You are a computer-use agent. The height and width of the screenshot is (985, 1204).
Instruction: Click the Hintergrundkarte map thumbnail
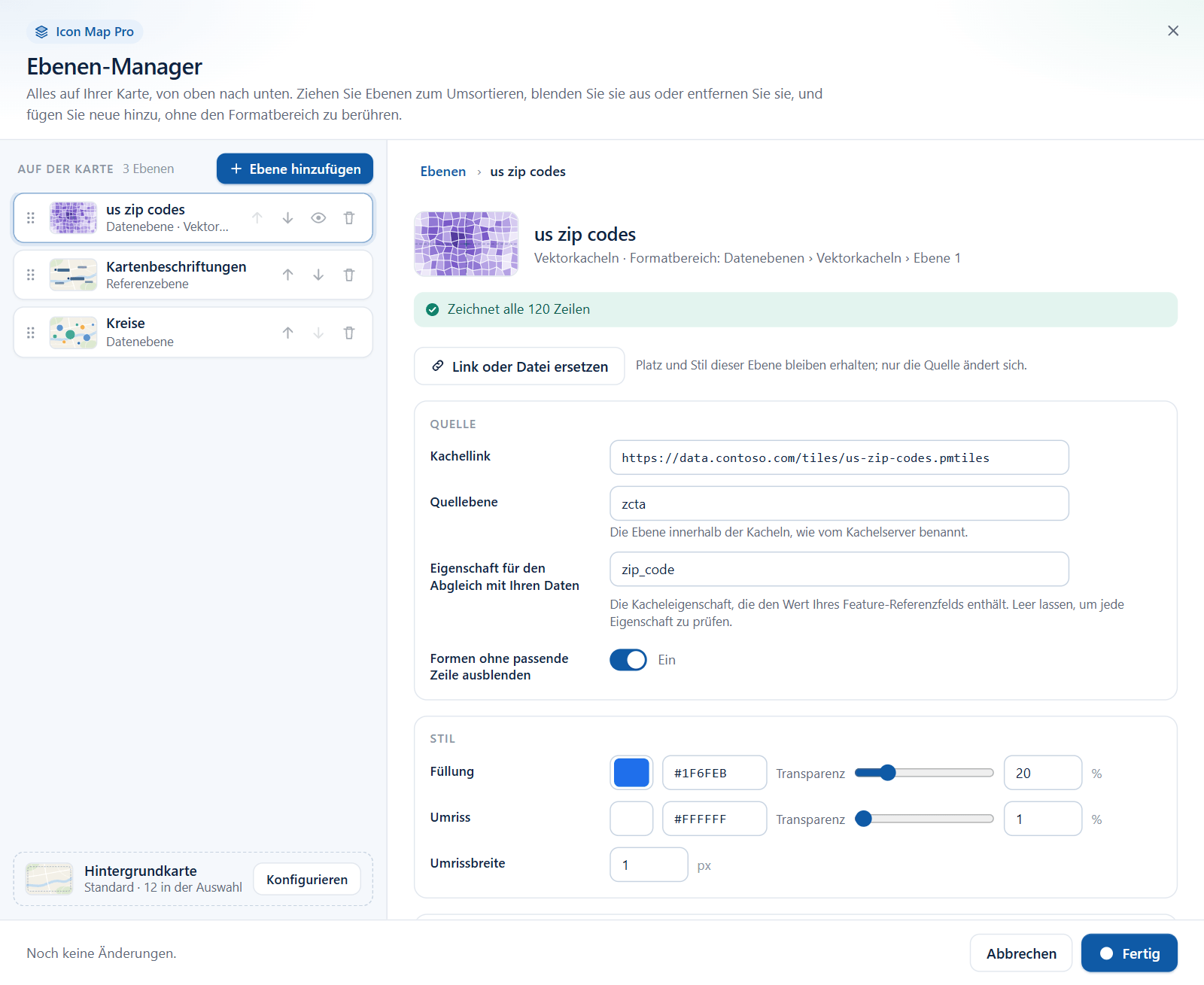[50, 879]
